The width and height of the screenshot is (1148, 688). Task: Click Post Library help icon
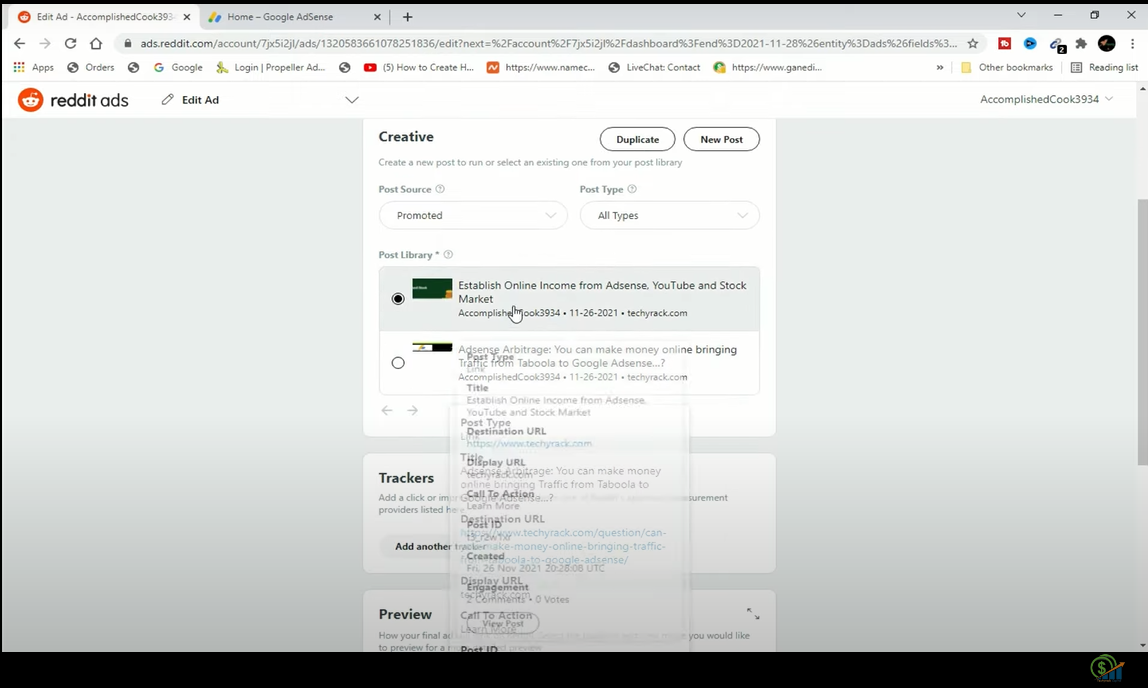[x=448, y=255]
